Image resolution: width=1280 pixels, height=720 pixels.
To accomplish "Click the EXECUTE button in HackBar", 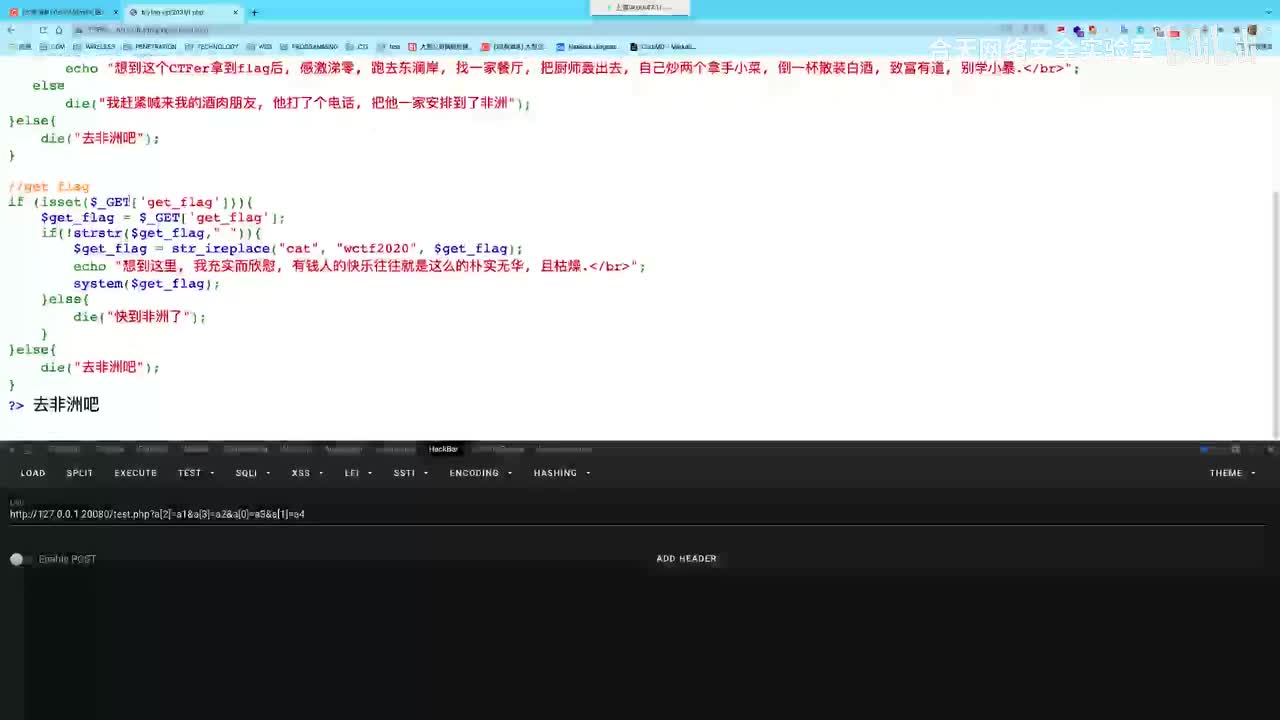I will (136, 473).
